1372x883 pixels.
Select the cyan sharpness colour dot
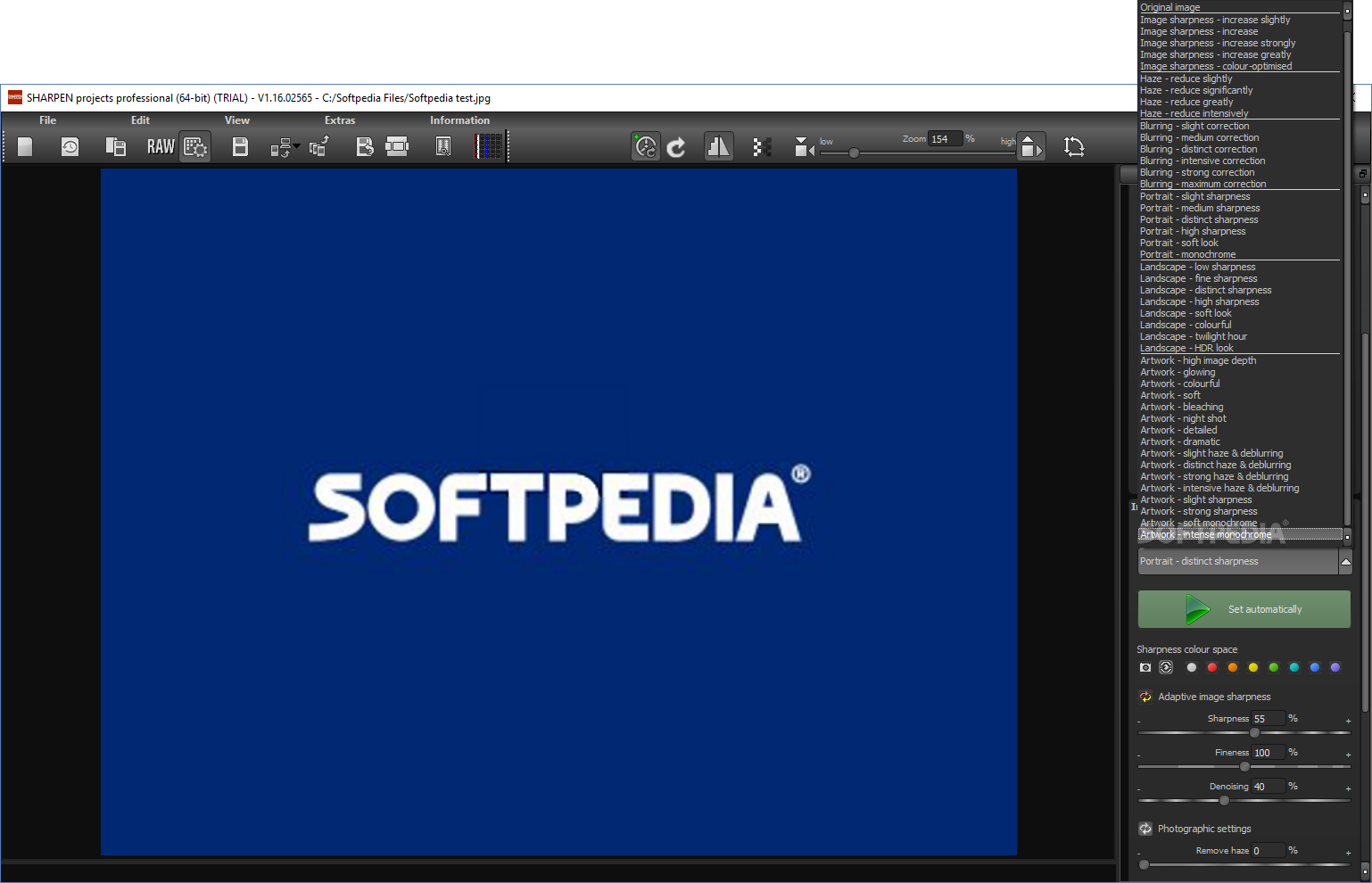1293,667
